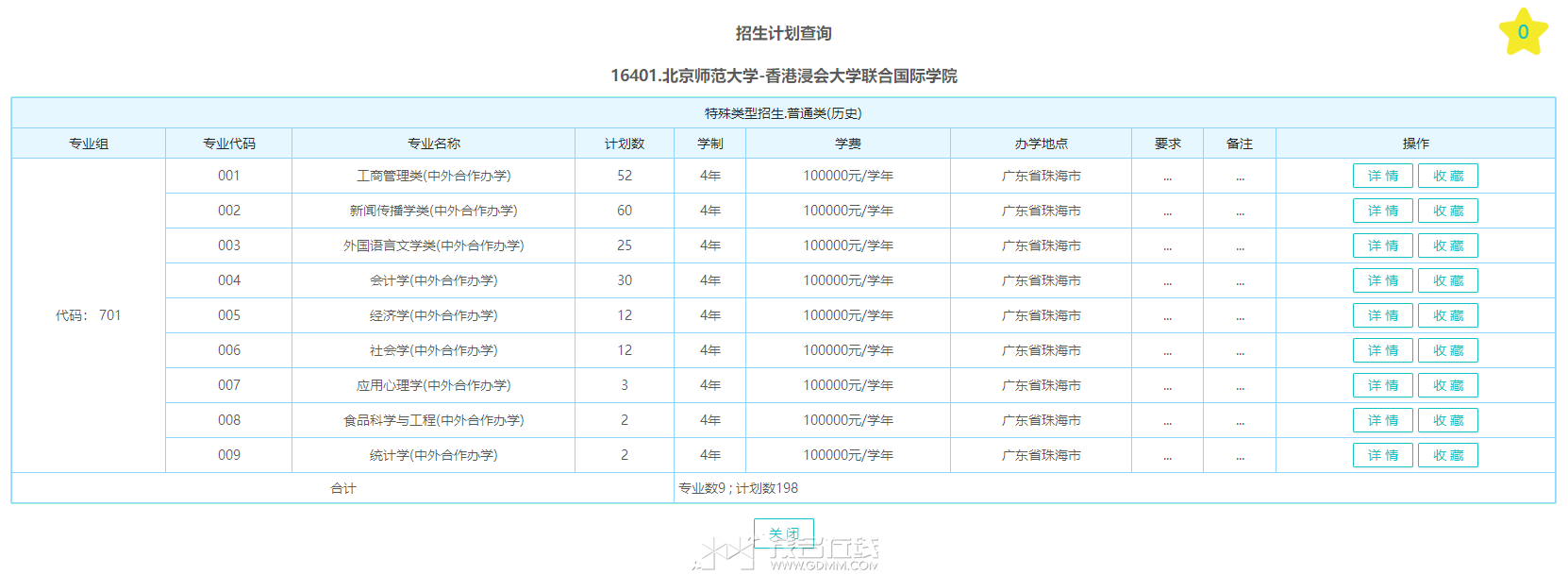Click the 代码: 701 group cell
Image resolution: width=1568 pixels, height=575 pixels.
point(89,315)
